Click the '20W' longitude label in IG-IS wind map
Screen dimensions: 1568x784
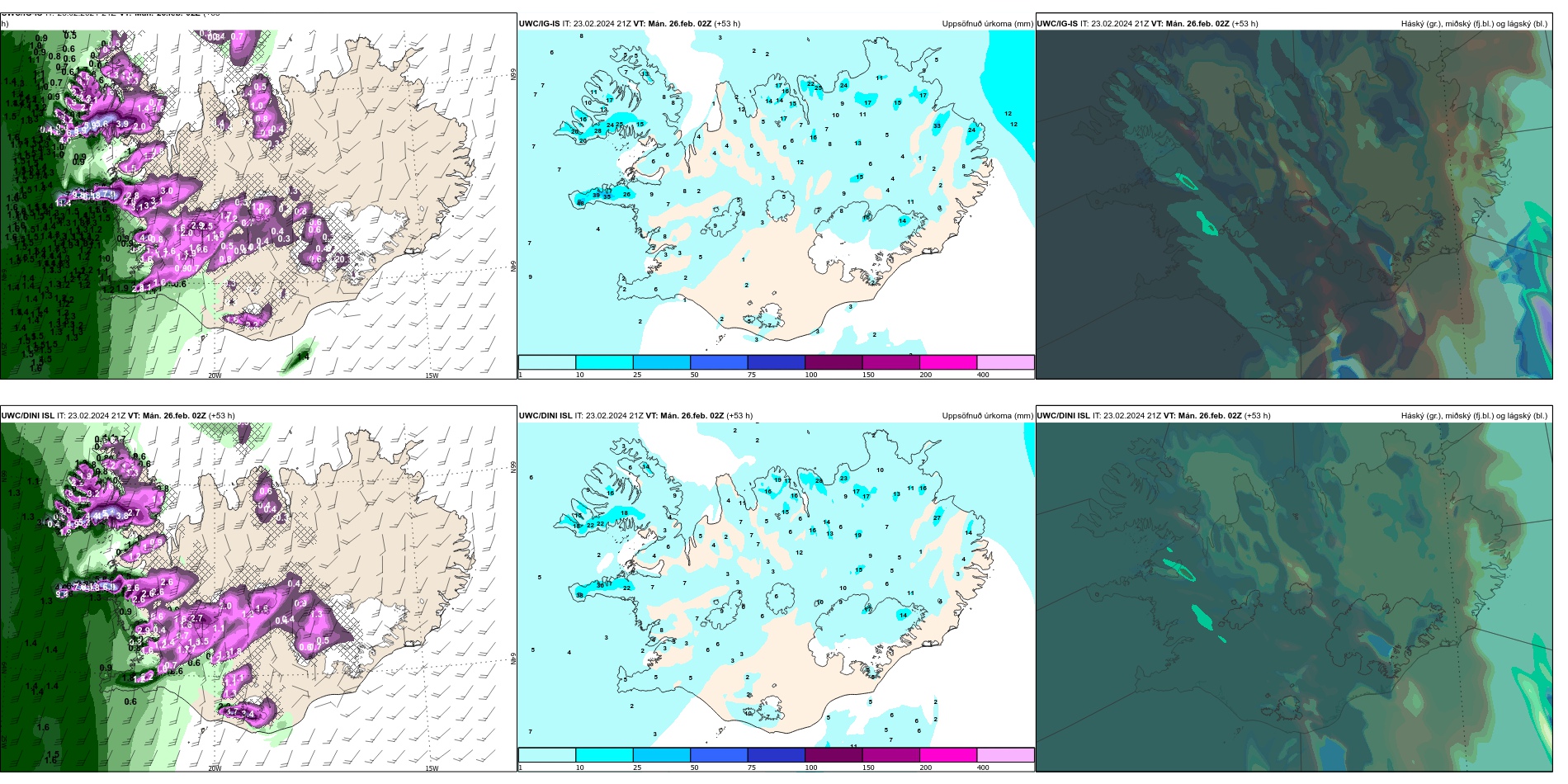[215, 375]
